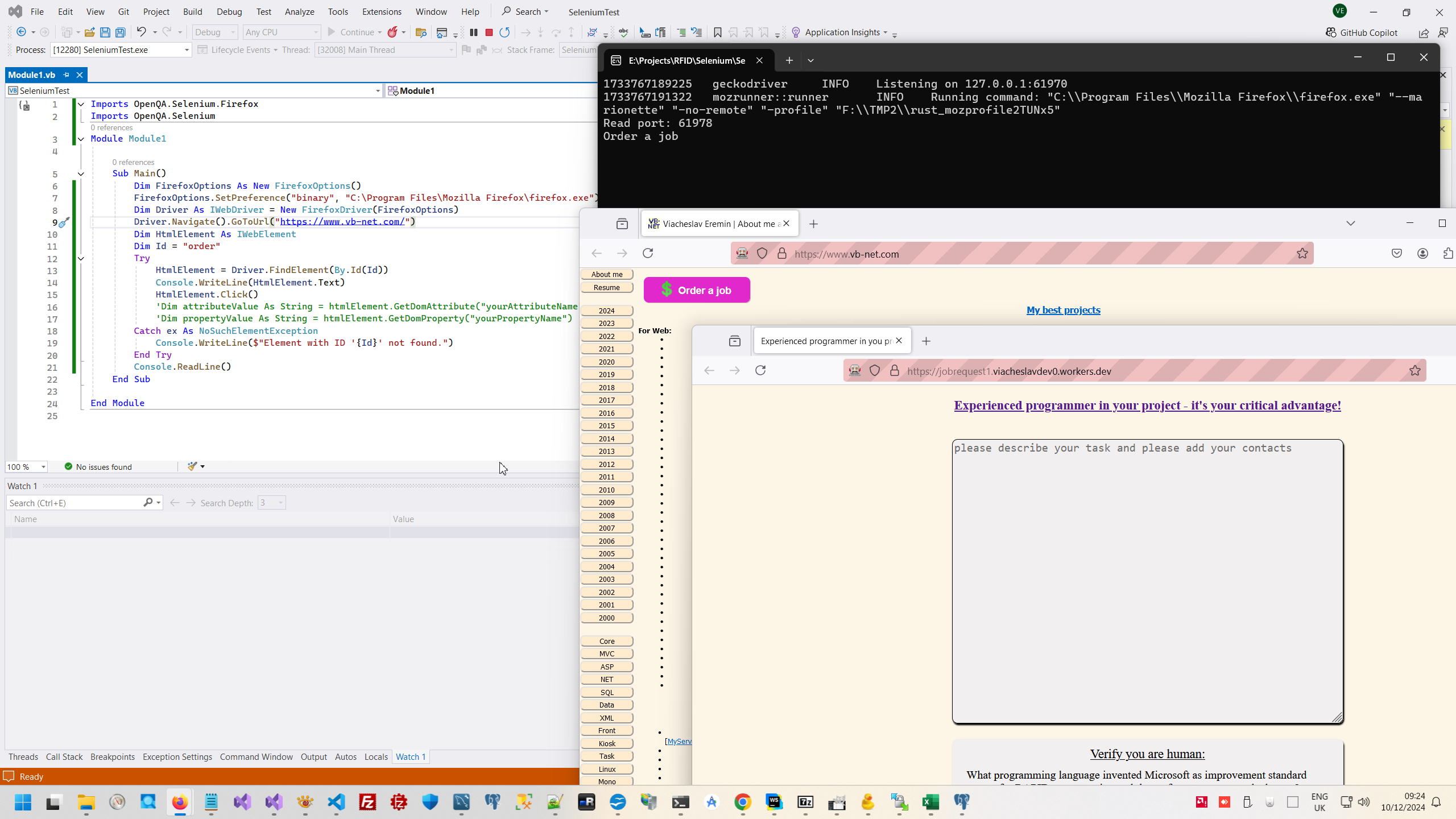The width and height of the screenshot is (1456, 819).
Task: Save all files with double-disk icon
Action: [121, 32]
